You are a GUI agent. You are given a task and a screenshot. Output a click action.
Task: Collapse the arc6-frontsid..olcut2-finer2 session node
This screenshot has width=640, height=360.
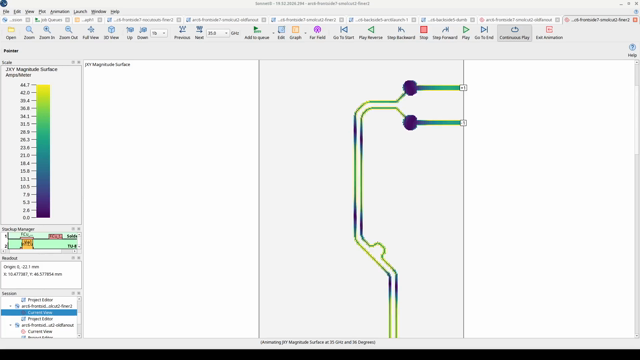[x=11, y=306]
